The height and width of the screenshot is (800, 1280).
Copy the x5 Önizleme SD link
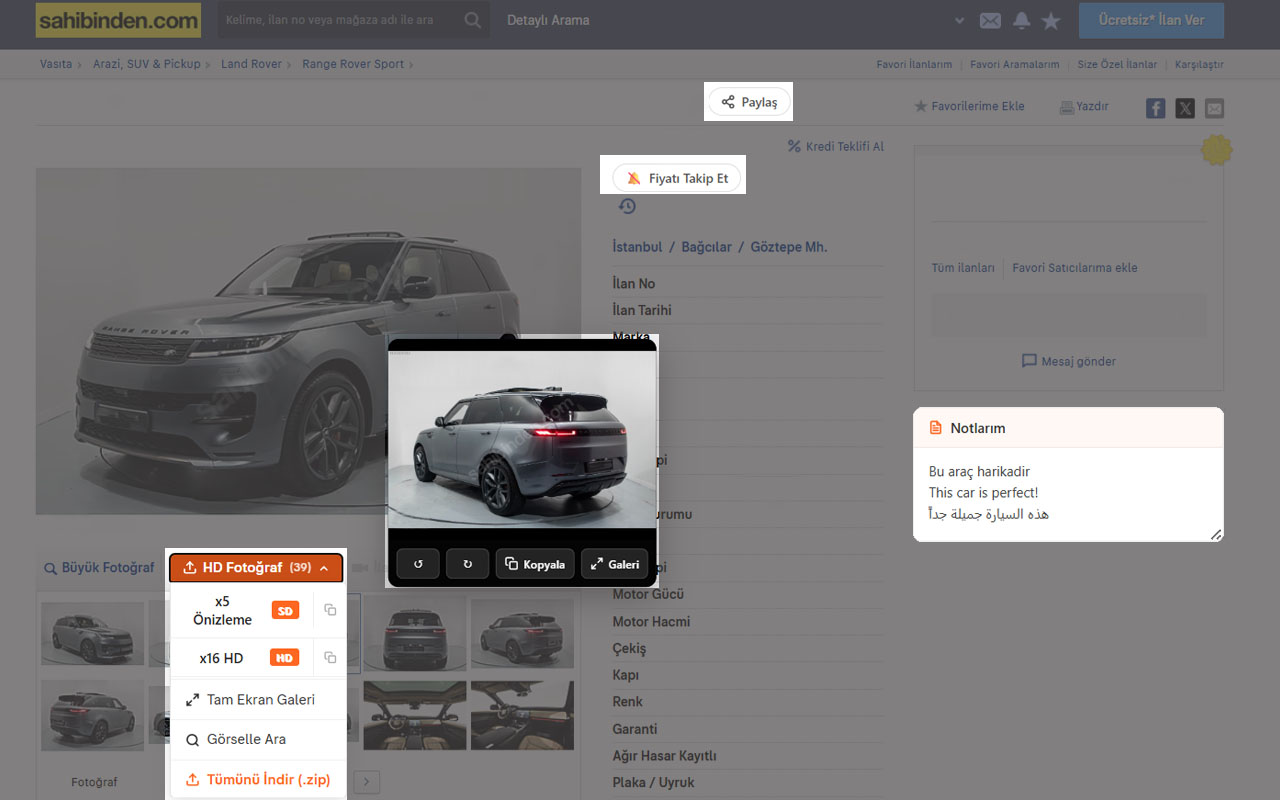click(x=330, y=610)
